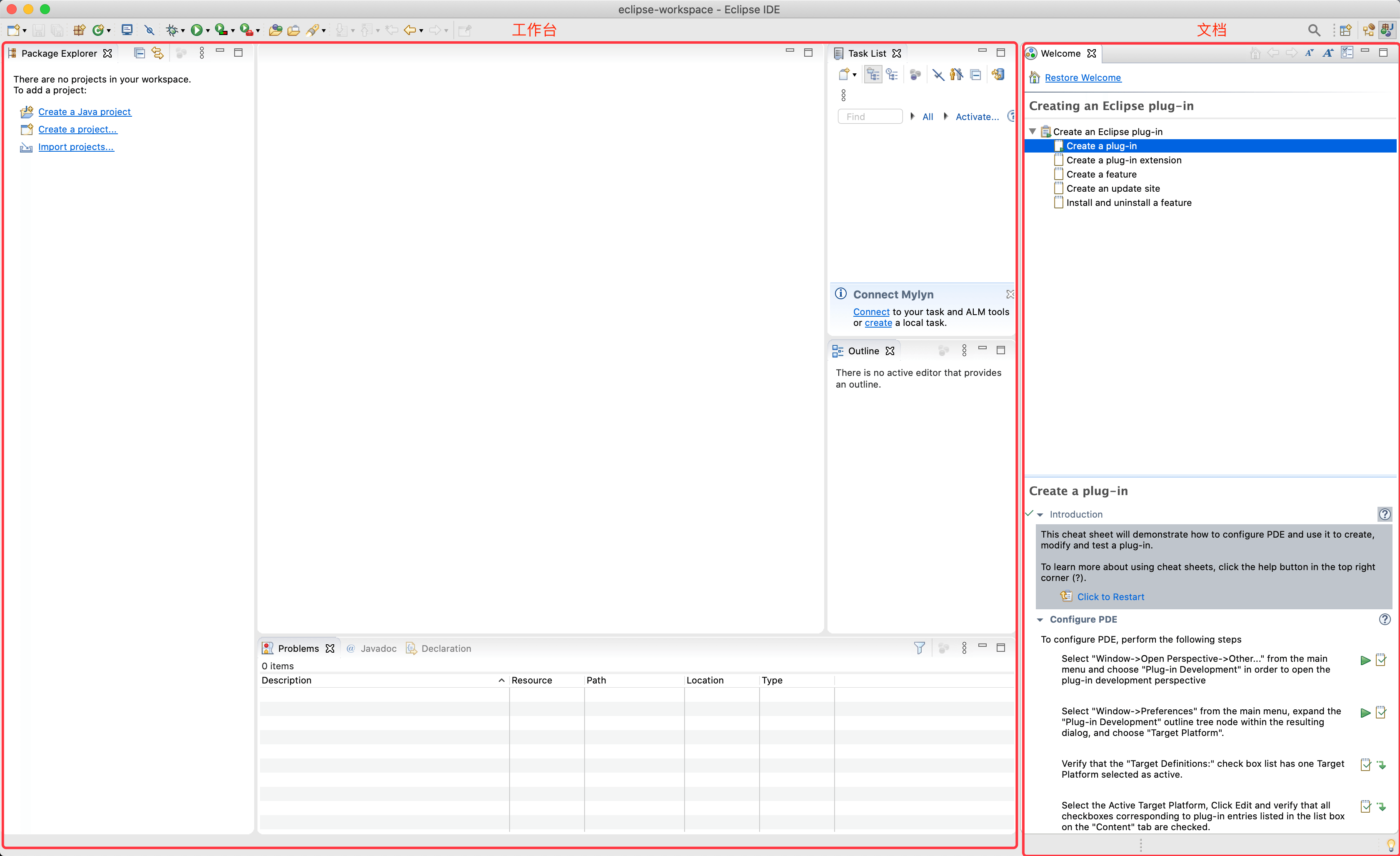1400x856 pixels.
Task: Click the Open Task icon
Action: point(294,30)
